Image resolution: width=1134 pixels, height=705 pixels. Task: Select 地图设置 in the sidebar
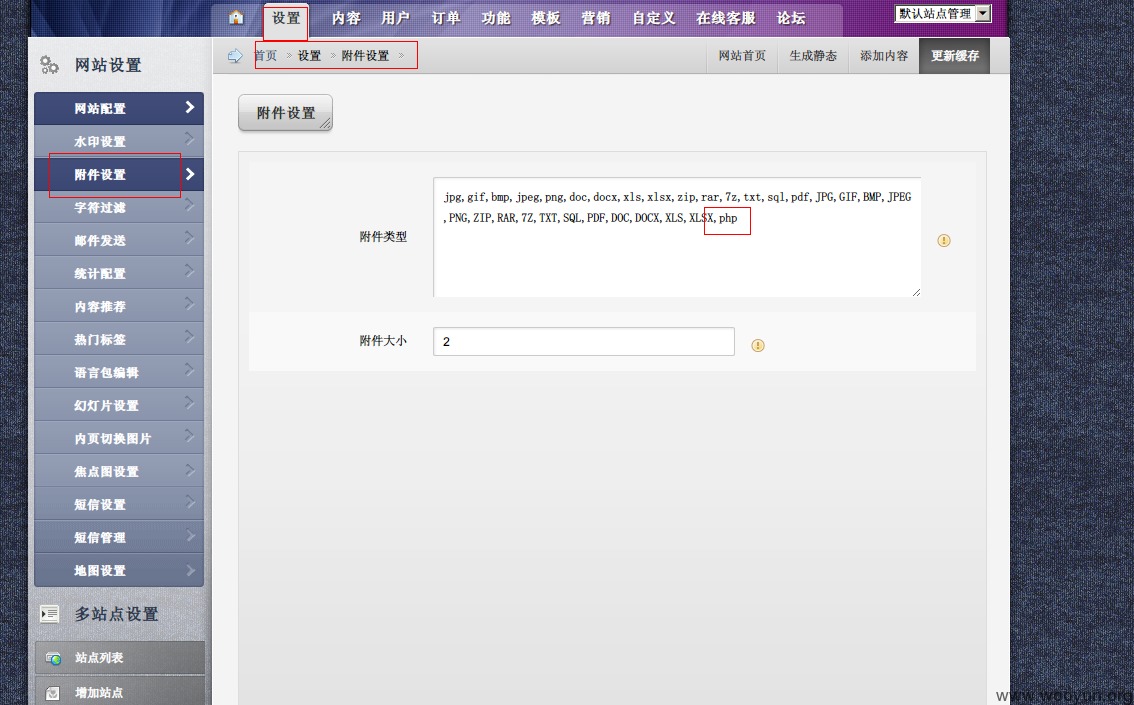pos(119,571)
